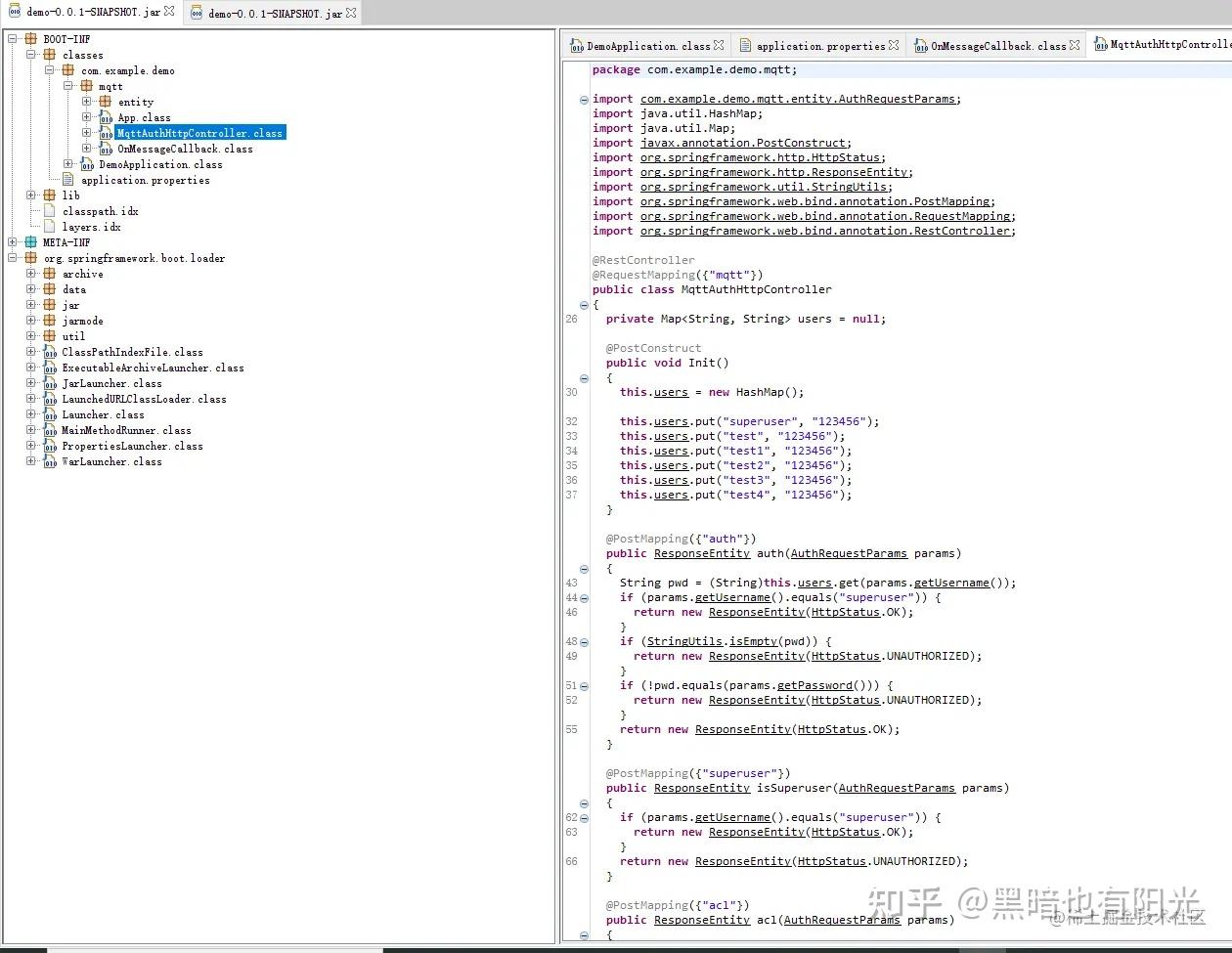
Task: Fold the auth method code block
Action: 584,568
